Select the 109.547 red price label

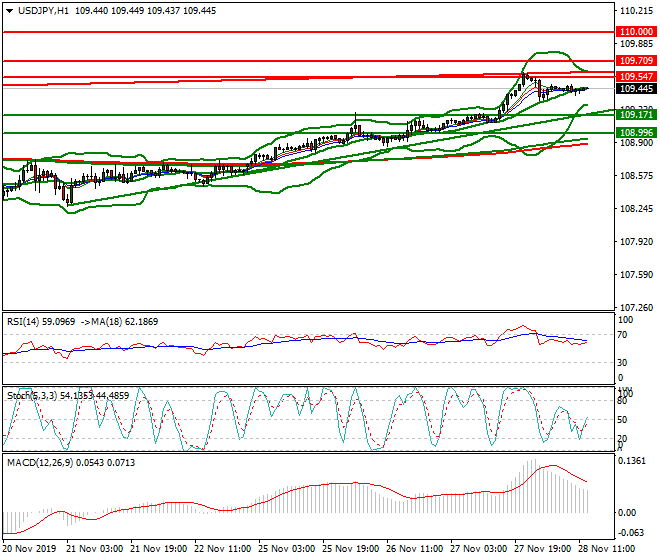point(636,77)
